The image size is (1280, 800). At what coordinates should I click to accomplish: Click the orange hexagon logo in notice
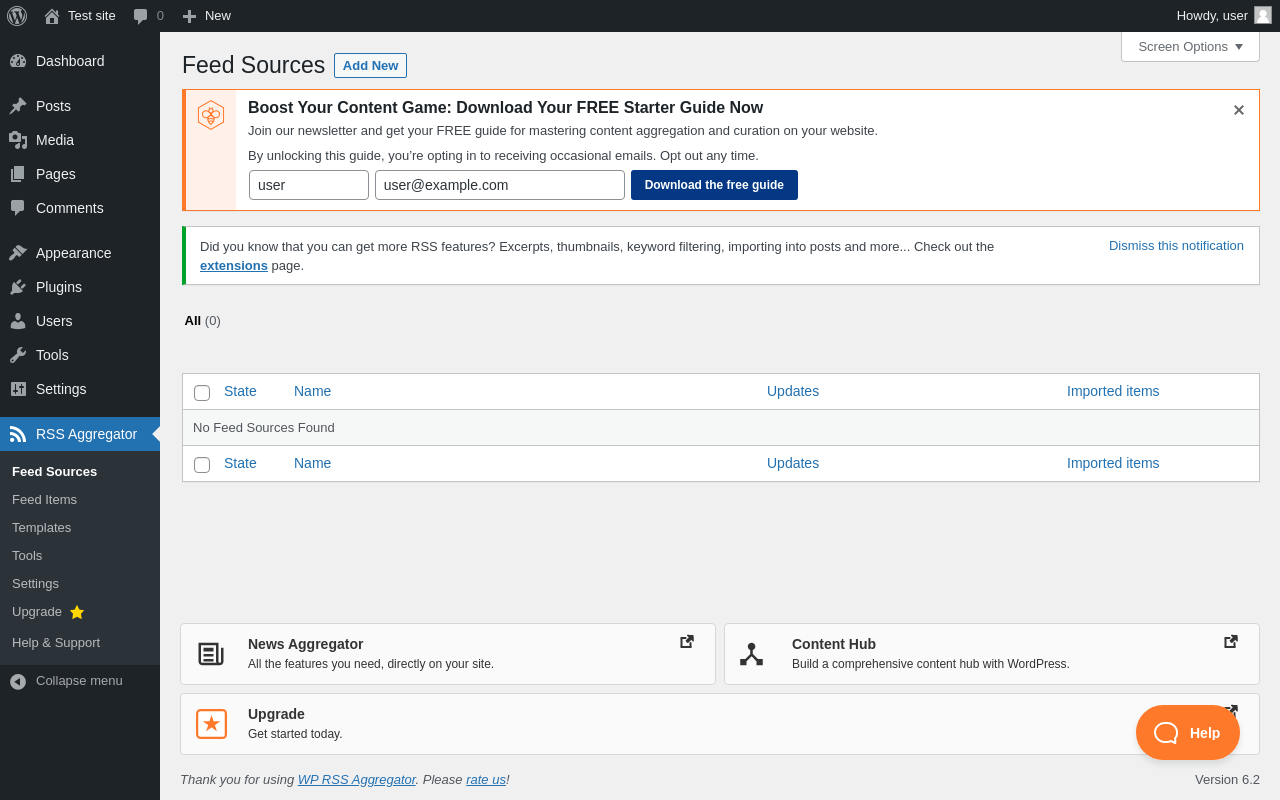[x=211, y=115]
